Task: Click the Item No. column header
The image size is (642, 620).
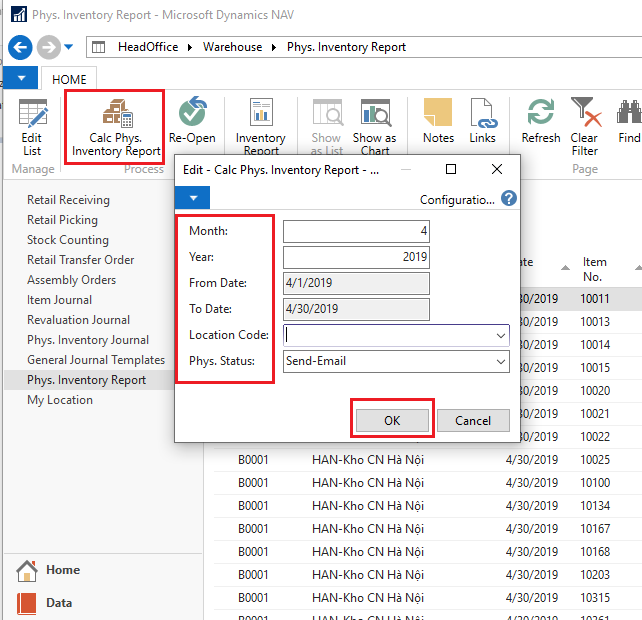Action: 595,269
